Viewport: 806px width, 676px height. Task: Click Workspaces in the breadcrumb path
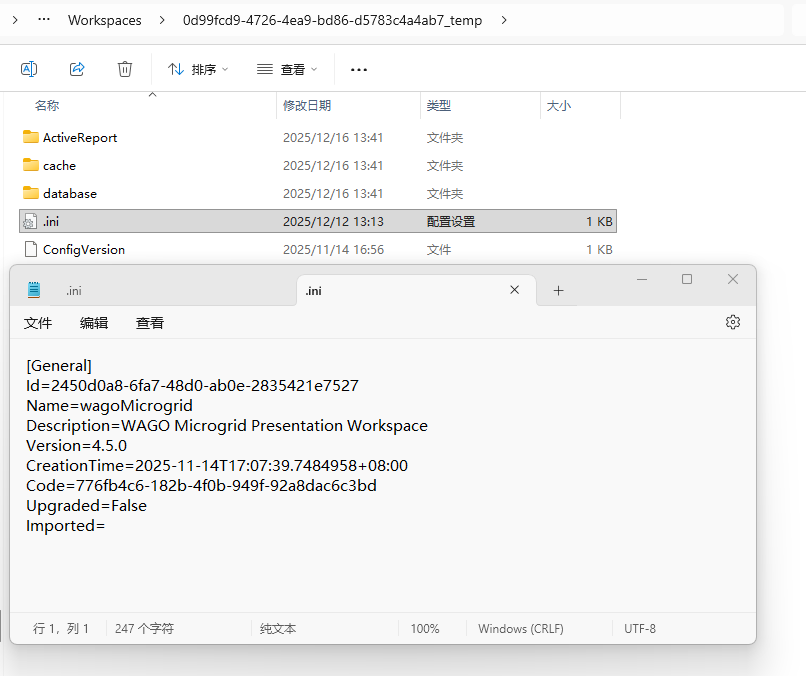[104, 20]
